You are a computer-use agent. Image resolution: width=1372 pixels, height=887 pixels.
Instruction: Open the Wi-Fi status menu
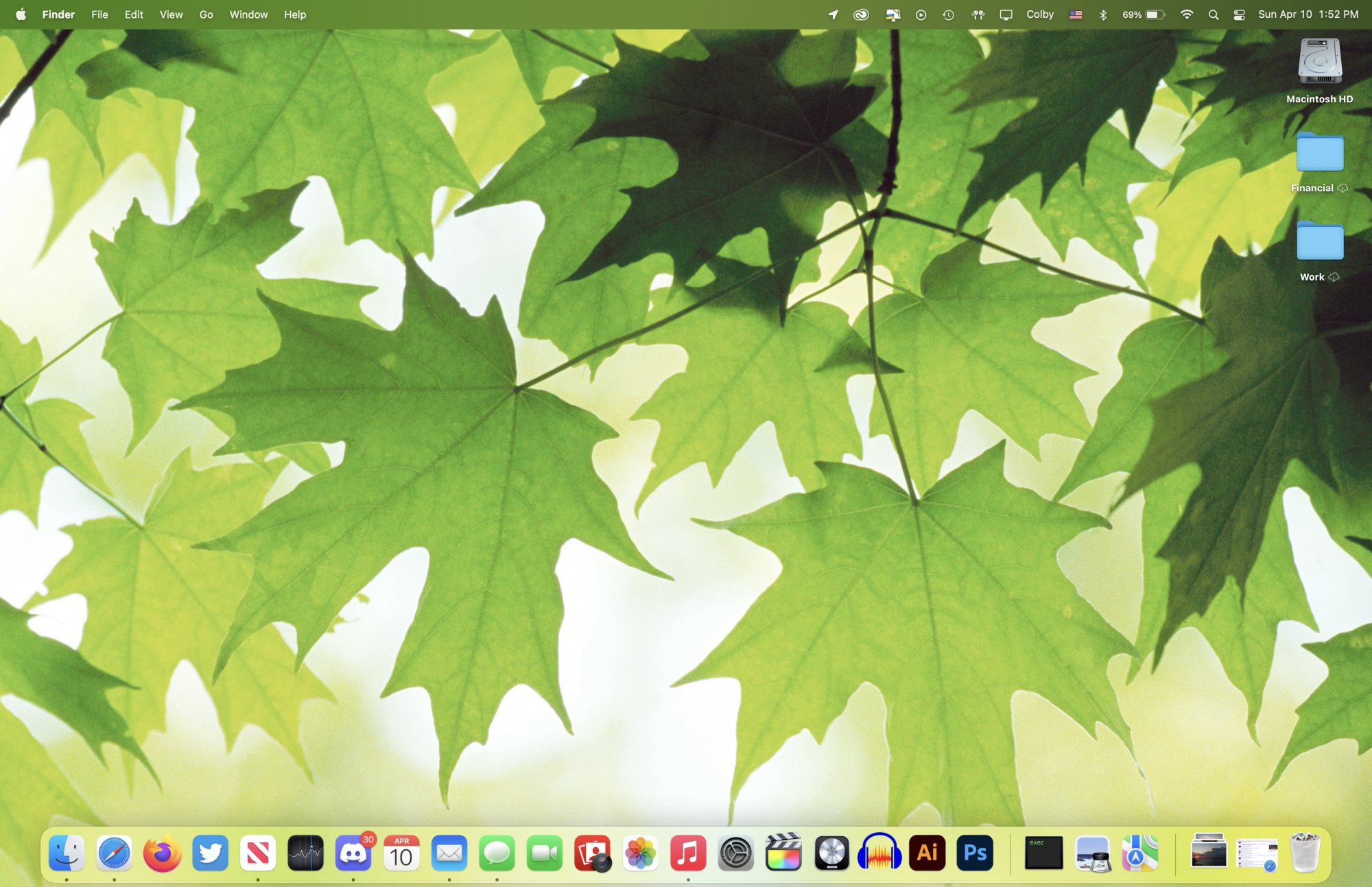point(1186,14)
